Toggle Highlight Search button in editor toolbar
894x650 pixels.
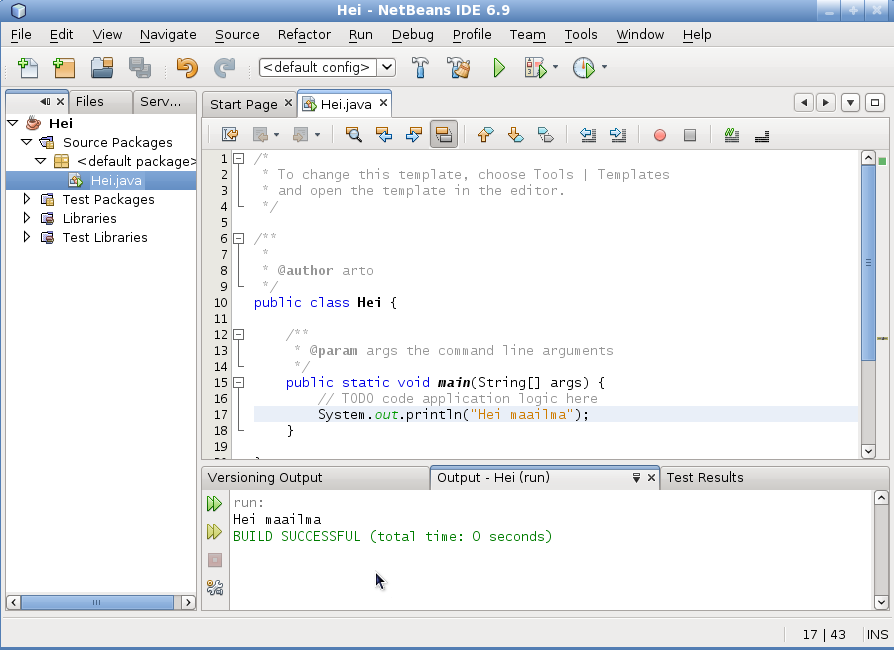coord(444,135)
